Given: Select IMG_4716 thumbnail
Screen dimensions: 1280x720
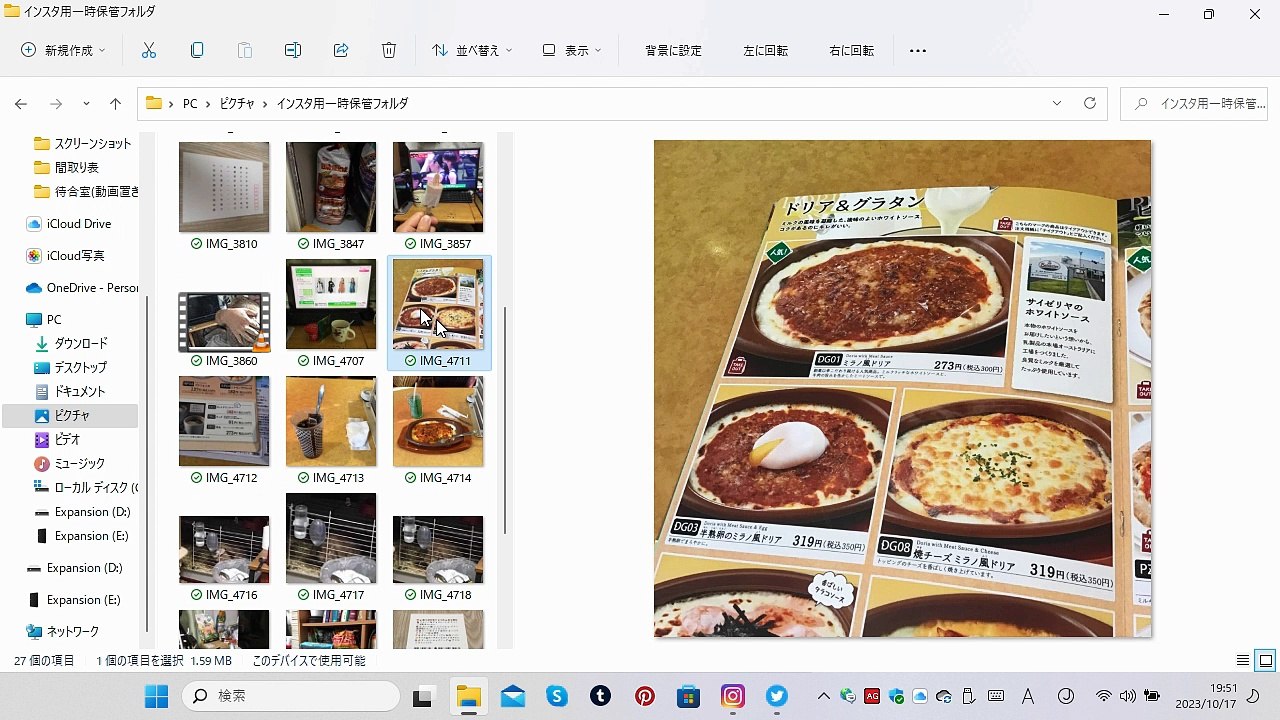Looking at the screenshot, I should point(224,549).
